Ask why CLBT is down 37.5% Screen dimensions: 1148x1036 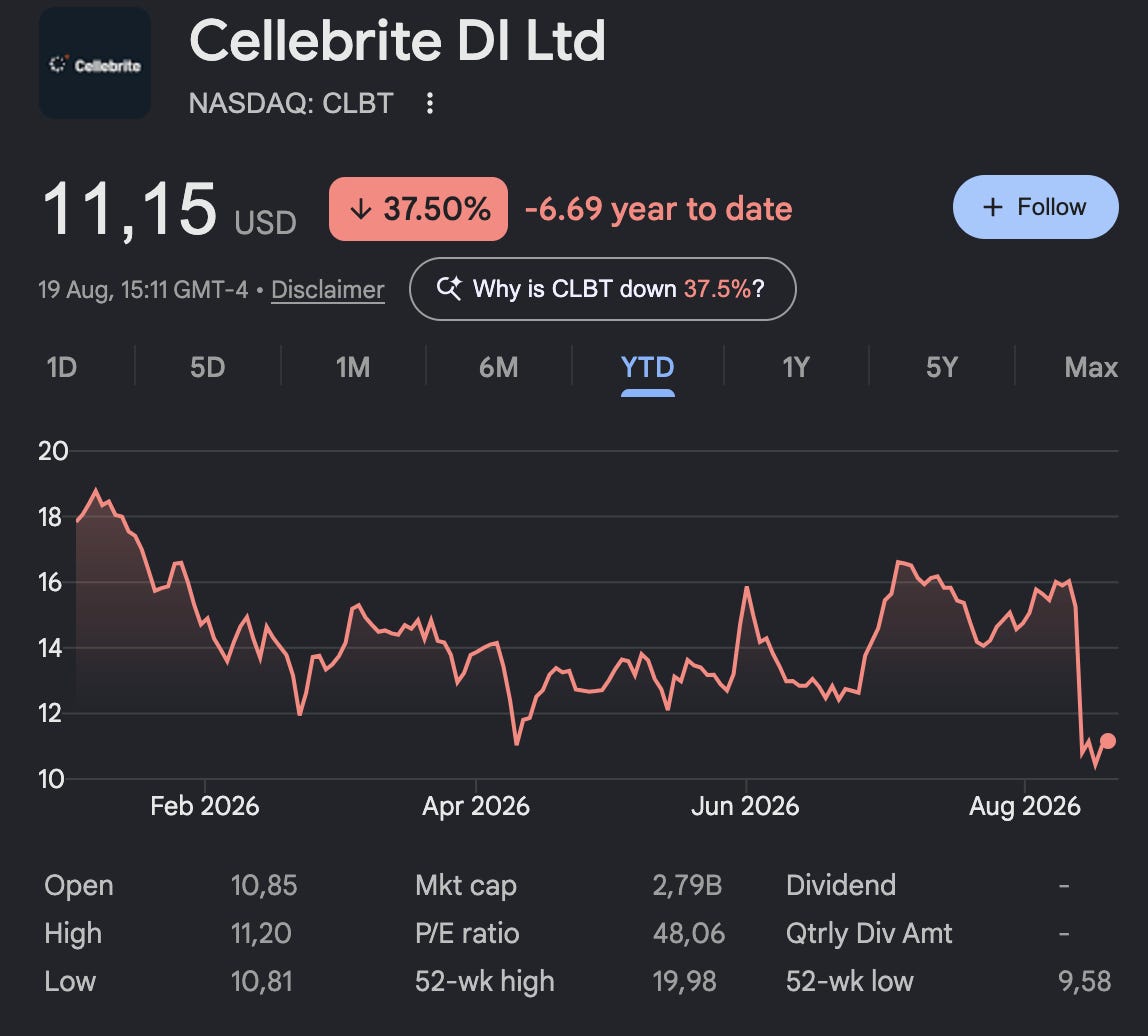pyautogui.click(x=603, y=288)
